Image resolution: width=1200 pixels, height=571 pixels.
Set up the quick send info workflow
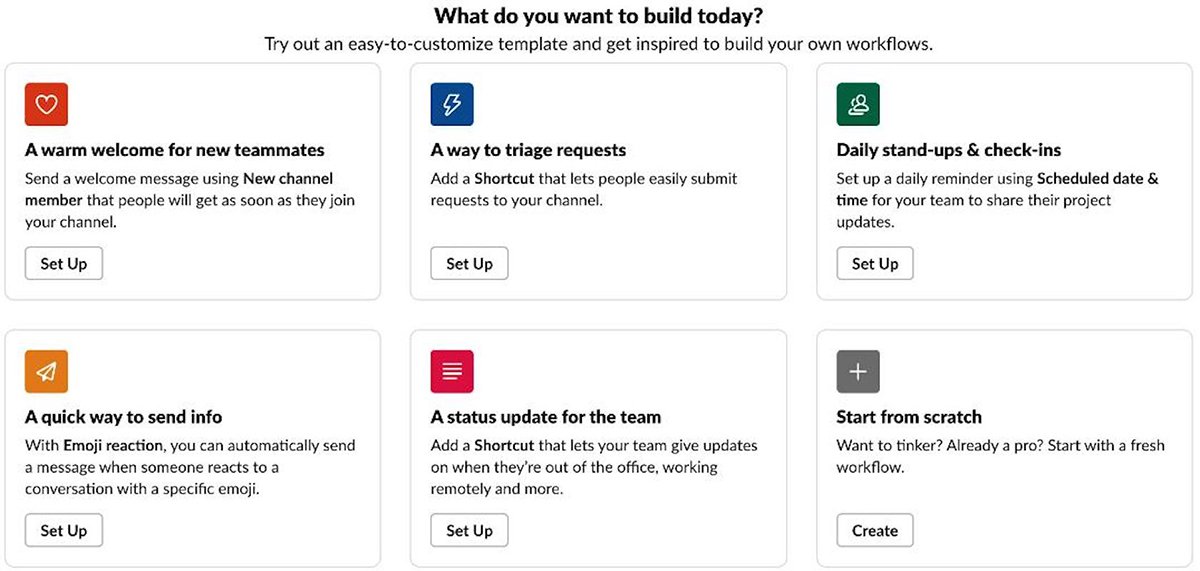coord(64,531)
